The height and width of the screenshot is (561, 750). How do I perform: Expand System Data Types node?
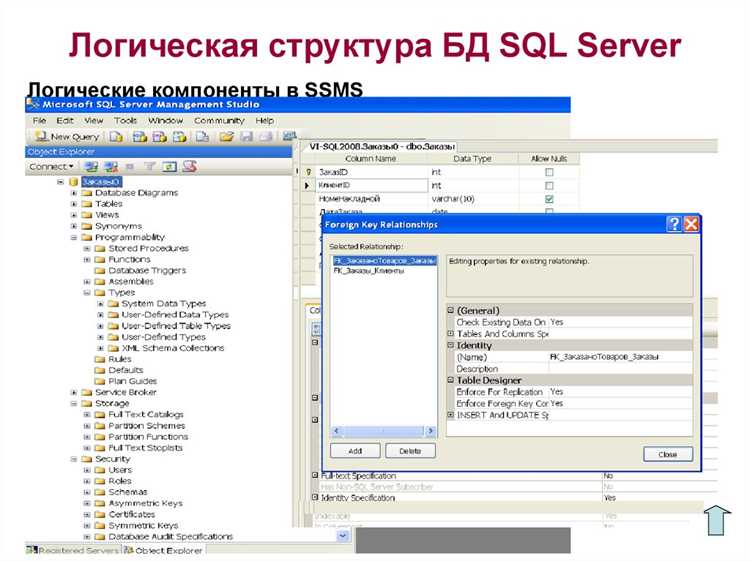click(x=100, y=304)
